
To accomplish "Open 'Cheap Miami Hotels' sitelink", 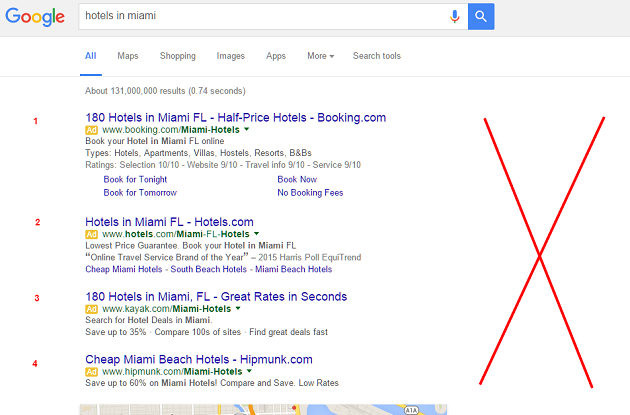I will 124,269.
